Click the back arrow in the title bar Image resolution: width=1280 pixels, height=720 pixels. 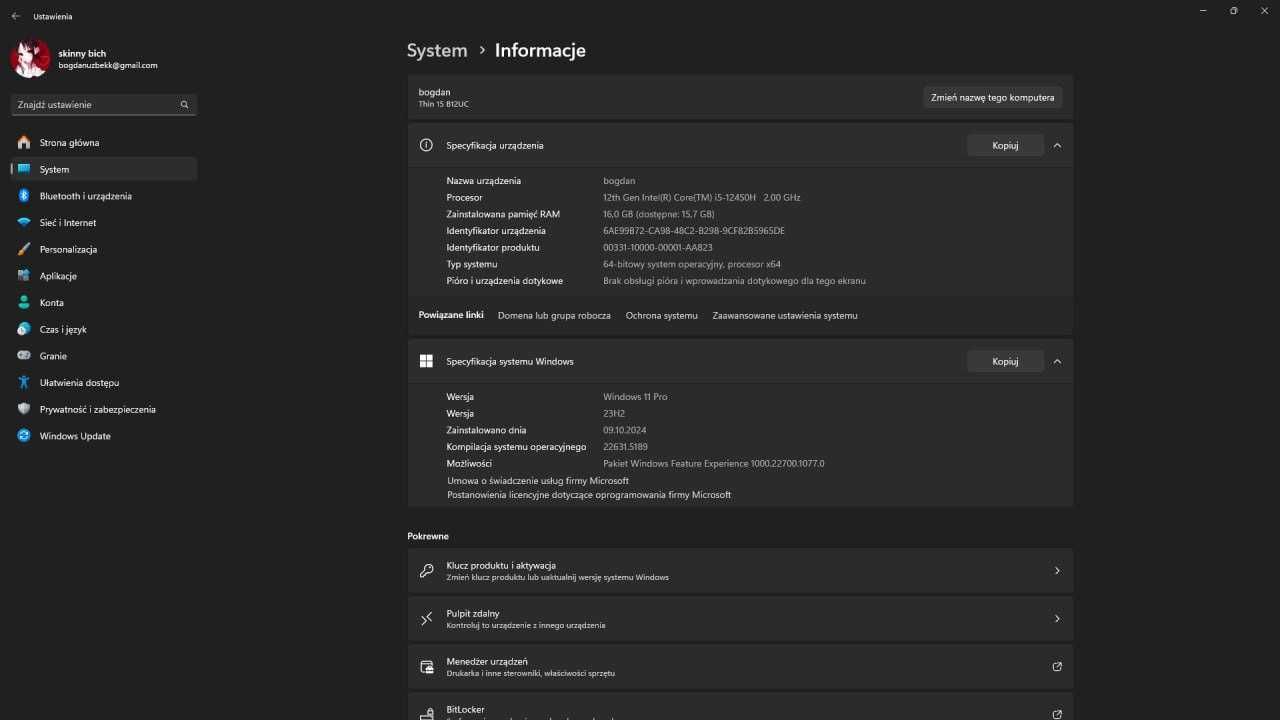click(x=15, y=16)
